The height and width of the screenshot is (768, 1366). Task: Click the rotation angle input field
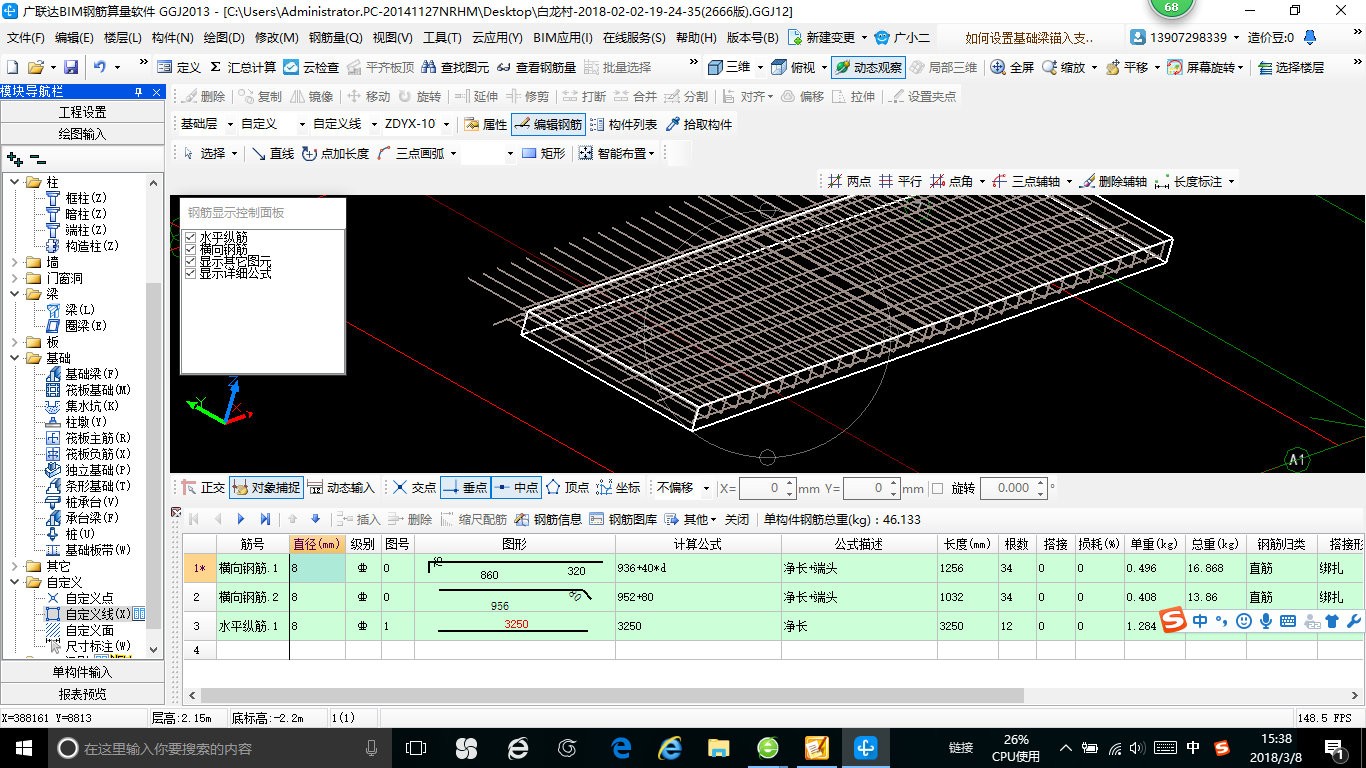(x=1012, y=488)
